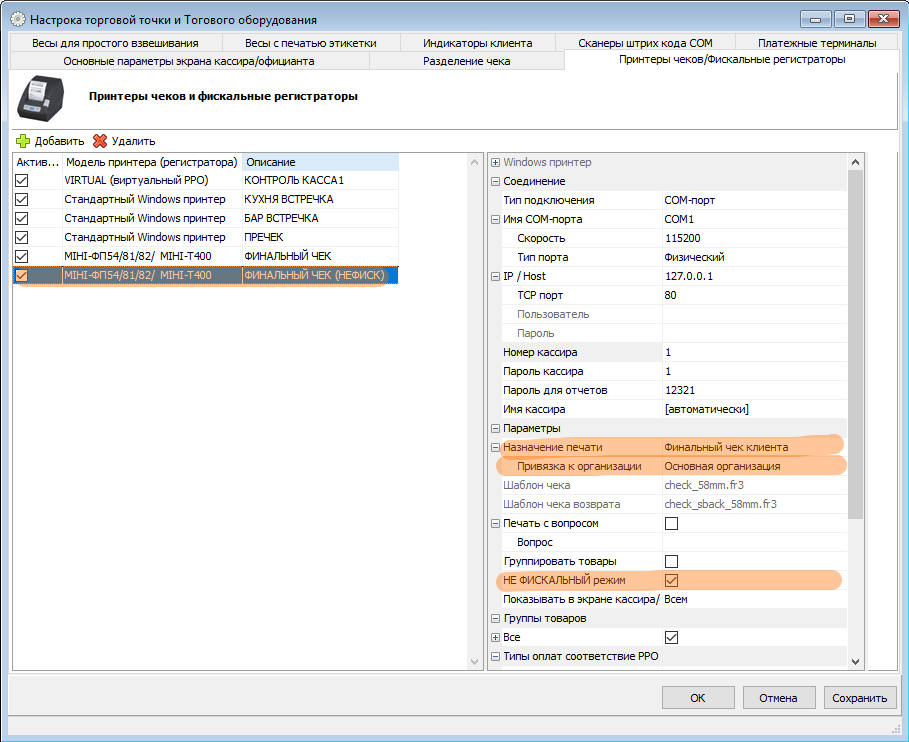
Task: Collapse the Соединение section
Action: pos(495,181)
